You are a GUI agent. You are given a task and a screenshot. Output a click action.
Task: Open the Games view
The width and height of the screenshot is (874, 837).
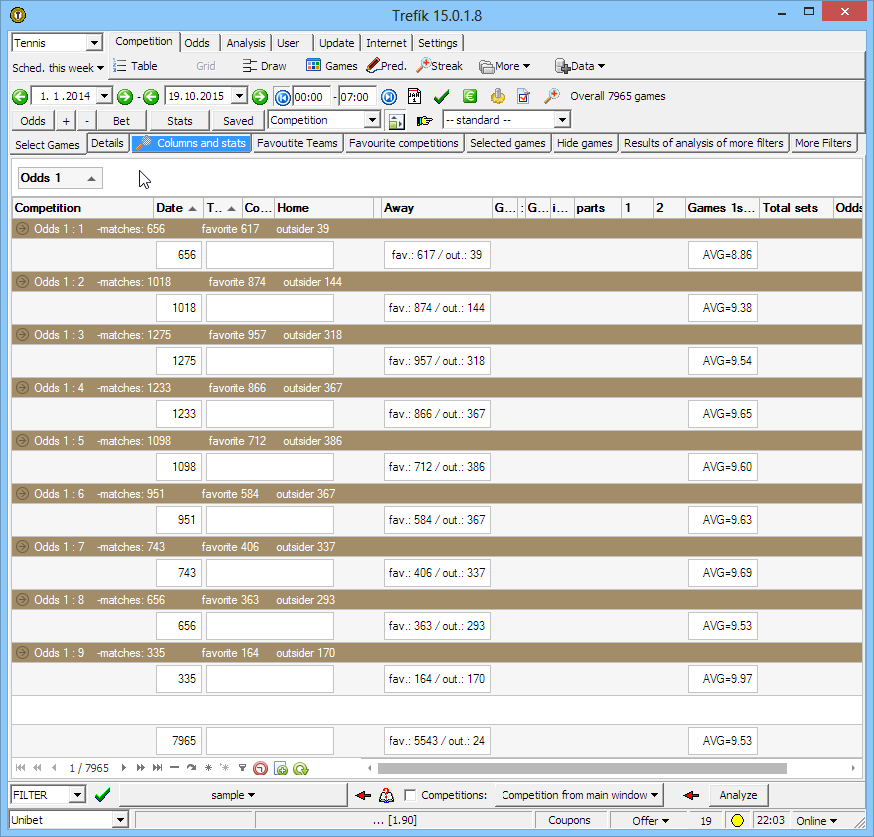click(x=331, y=66)
